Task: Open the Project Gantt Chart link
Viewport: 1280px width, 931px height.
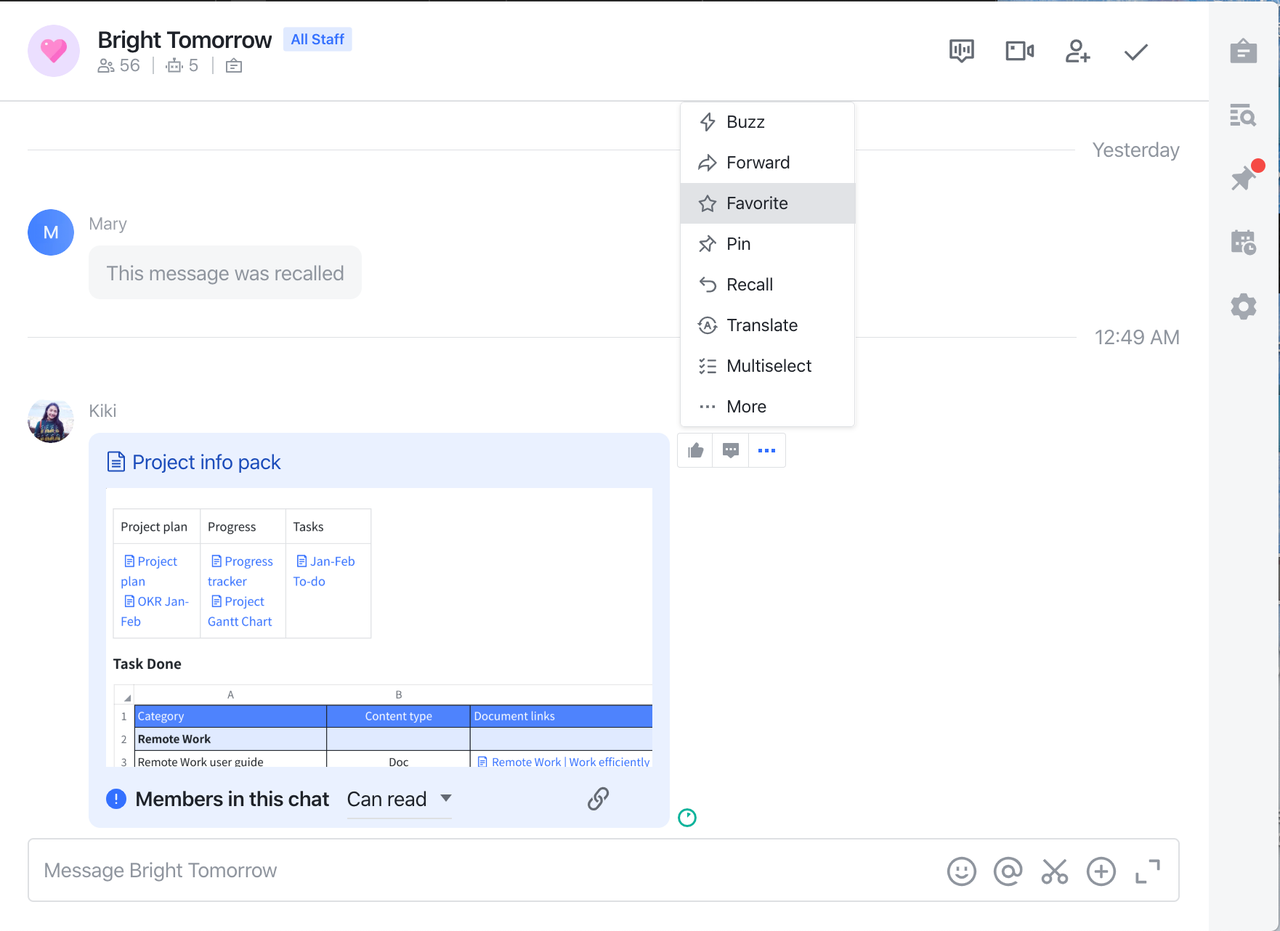Action: [240, 611]
